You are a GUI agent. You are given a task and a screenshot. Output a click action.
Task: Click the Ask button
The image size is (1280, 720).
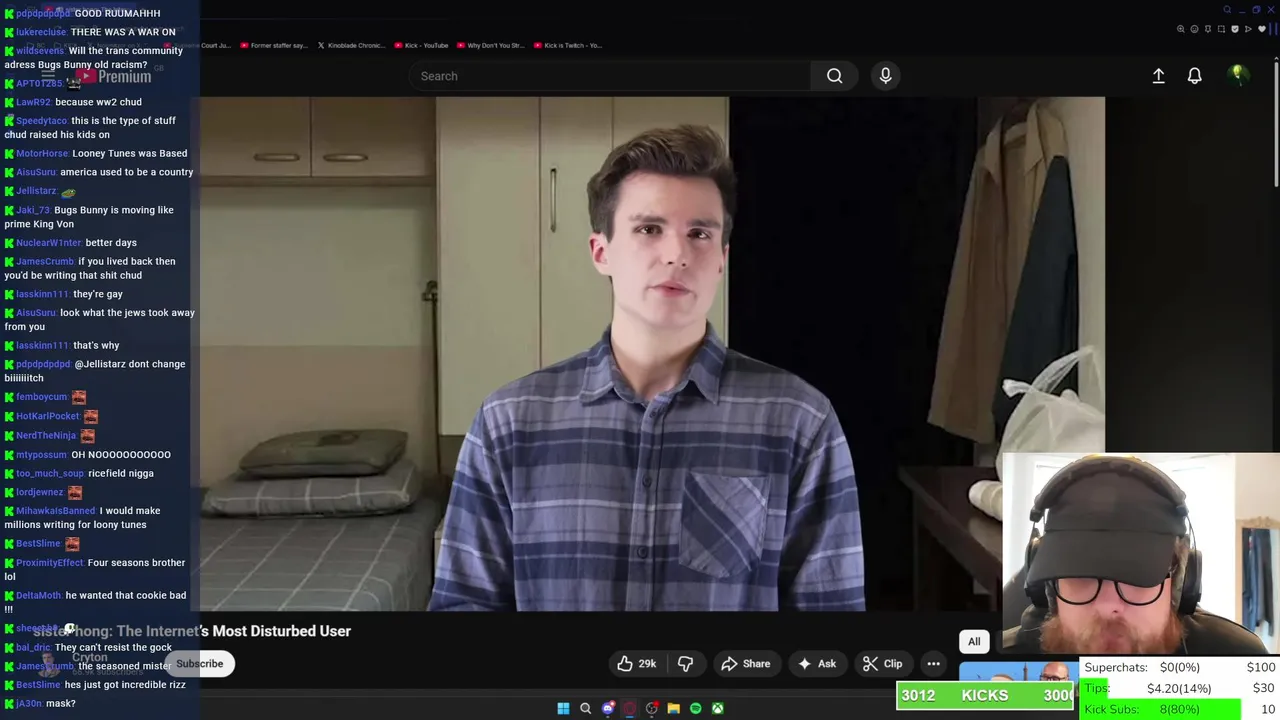point(817,664)
